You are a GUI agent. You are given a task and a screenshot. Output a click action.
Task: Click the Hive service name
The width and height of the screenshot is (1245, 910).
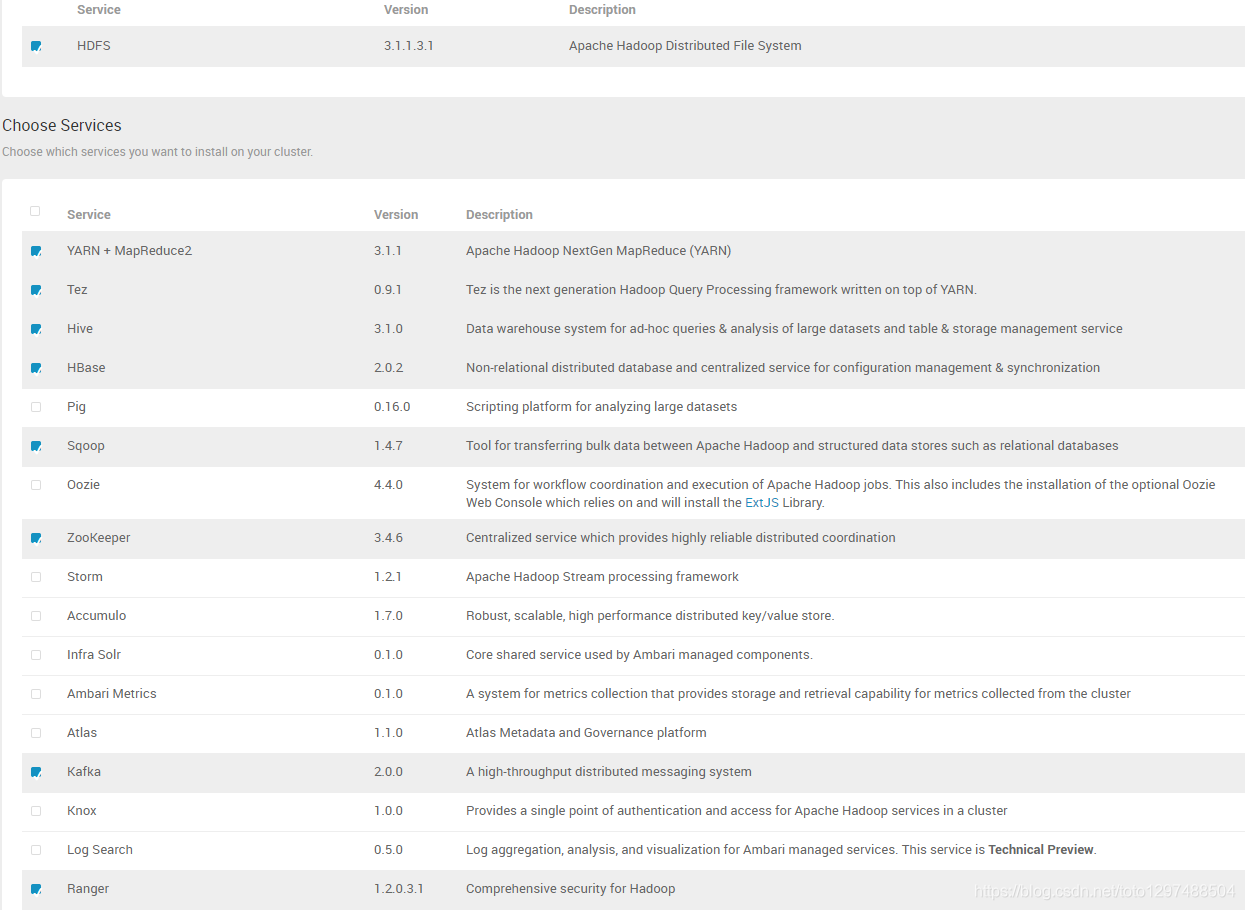click(80, 329)
